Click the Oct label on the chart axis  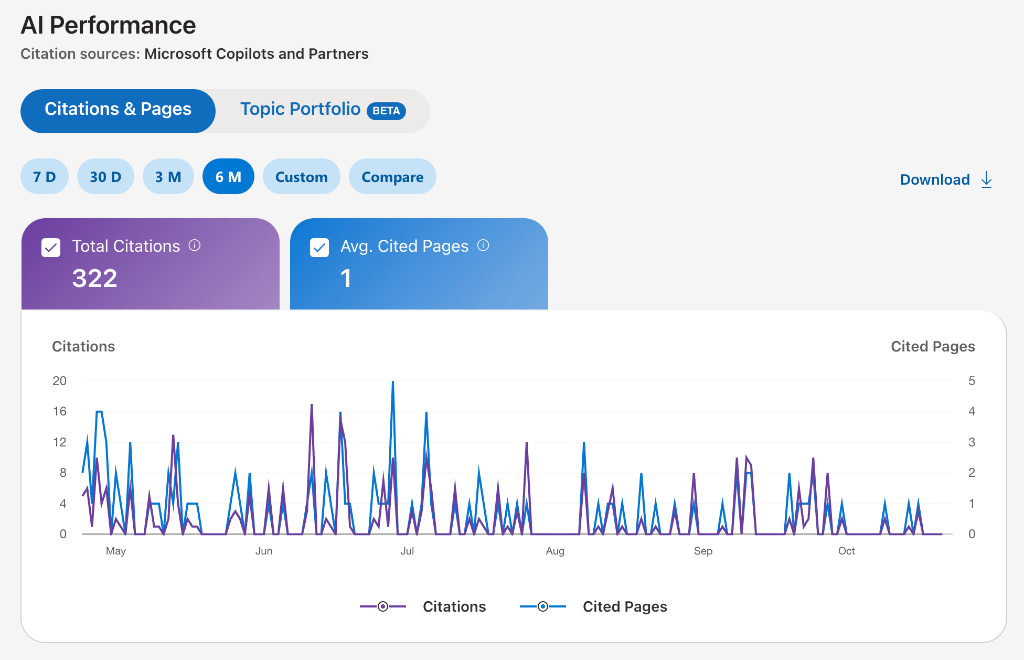[846, 551]
